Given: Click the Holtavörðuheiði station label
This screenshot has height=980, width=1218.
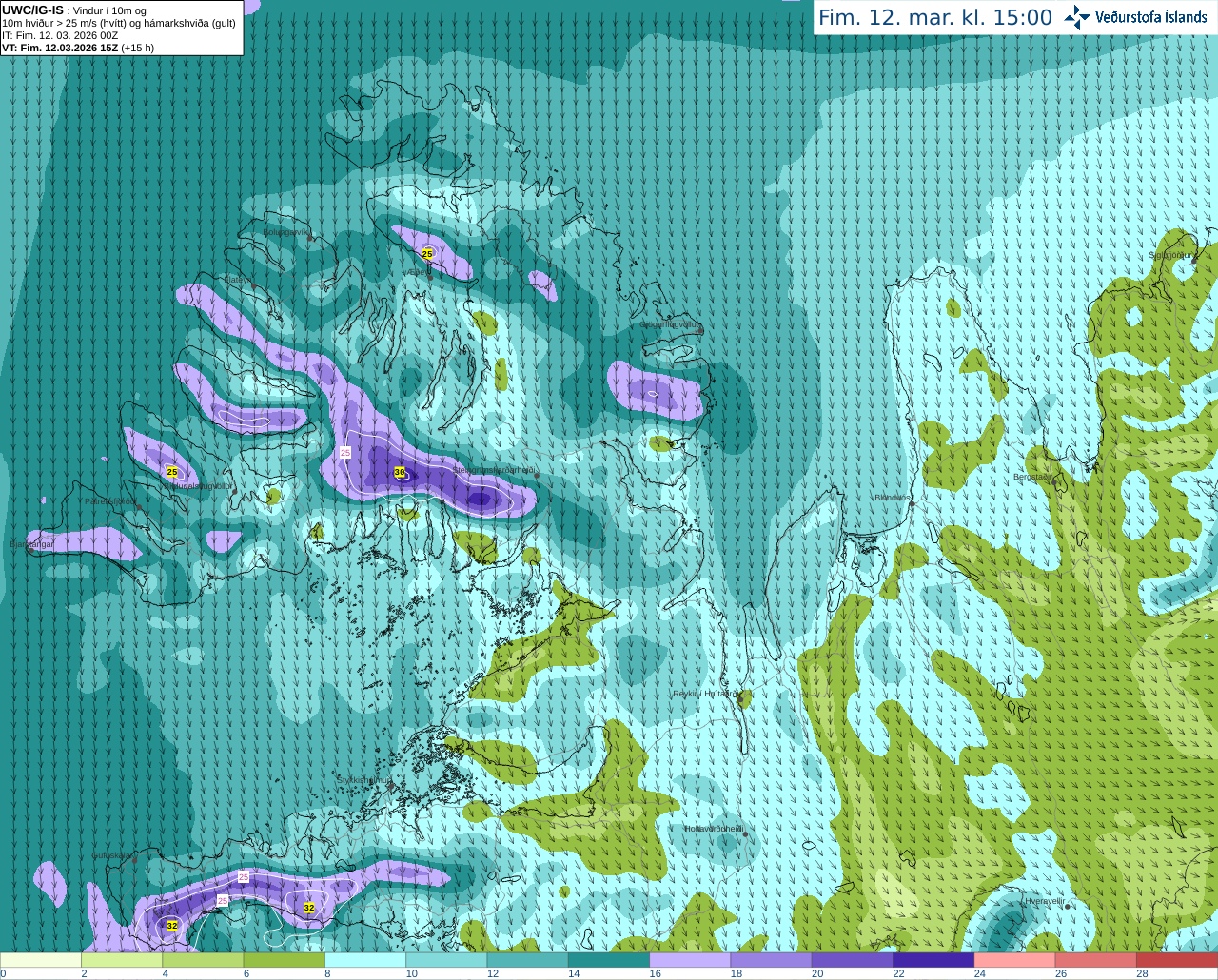Looking at the screenshot, I should [x=714, y=829].
